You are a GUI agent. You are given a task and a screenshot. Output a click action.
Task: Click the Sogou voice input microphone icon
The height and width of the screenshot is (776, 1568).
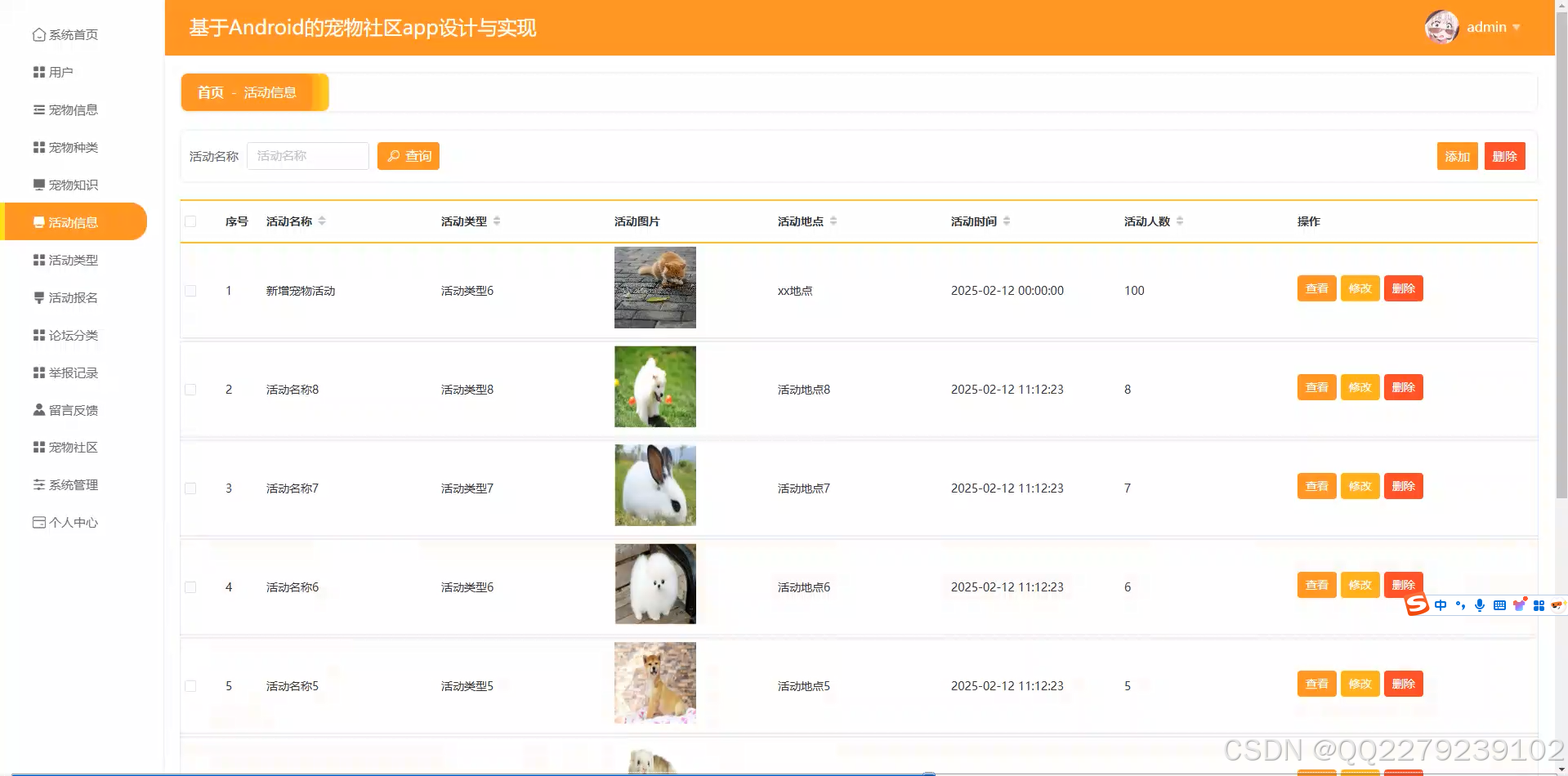click(x=1480, y=604)
